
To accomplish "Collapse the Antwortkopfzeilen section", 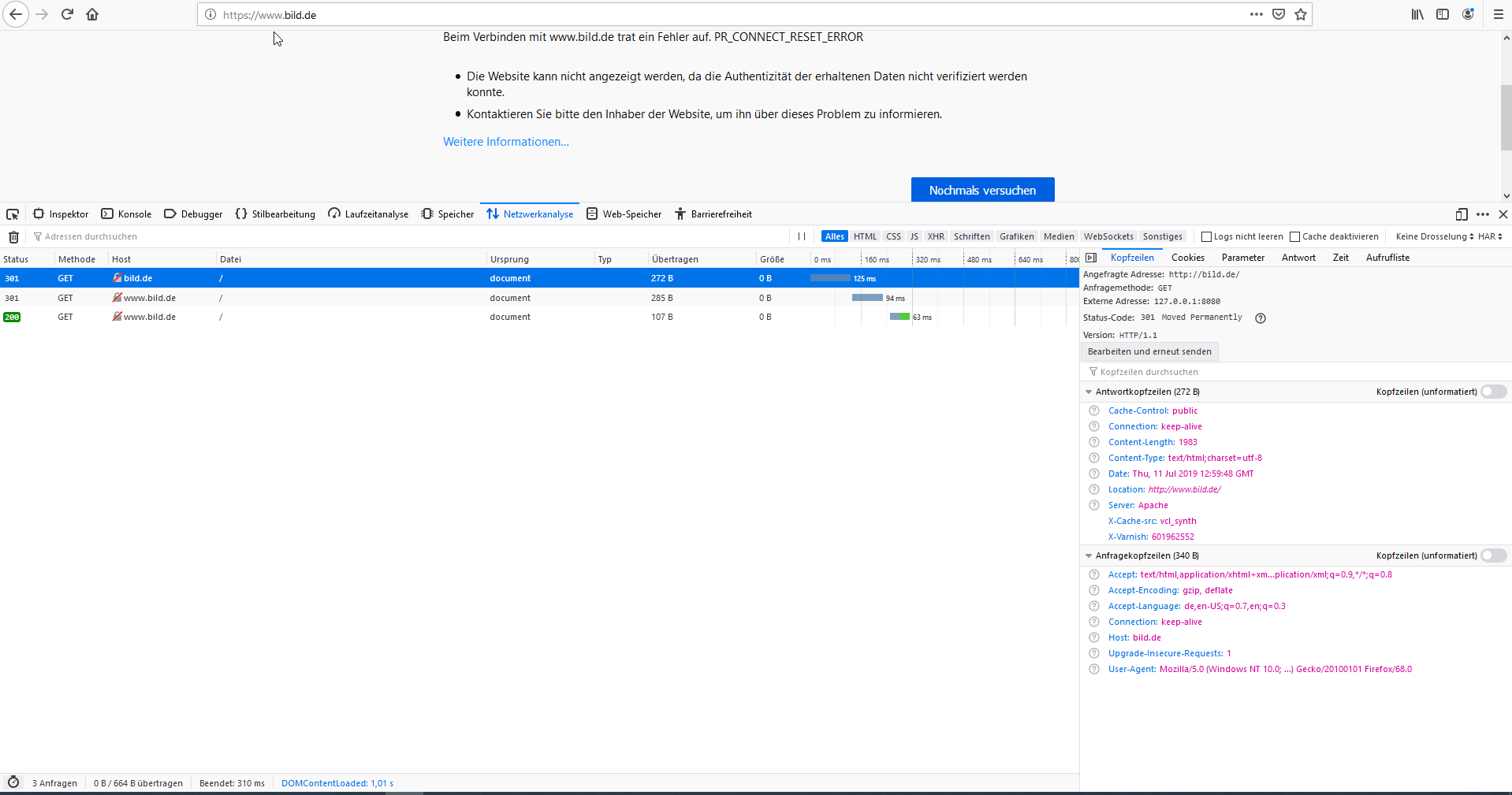I will [x=1089, y=392].
